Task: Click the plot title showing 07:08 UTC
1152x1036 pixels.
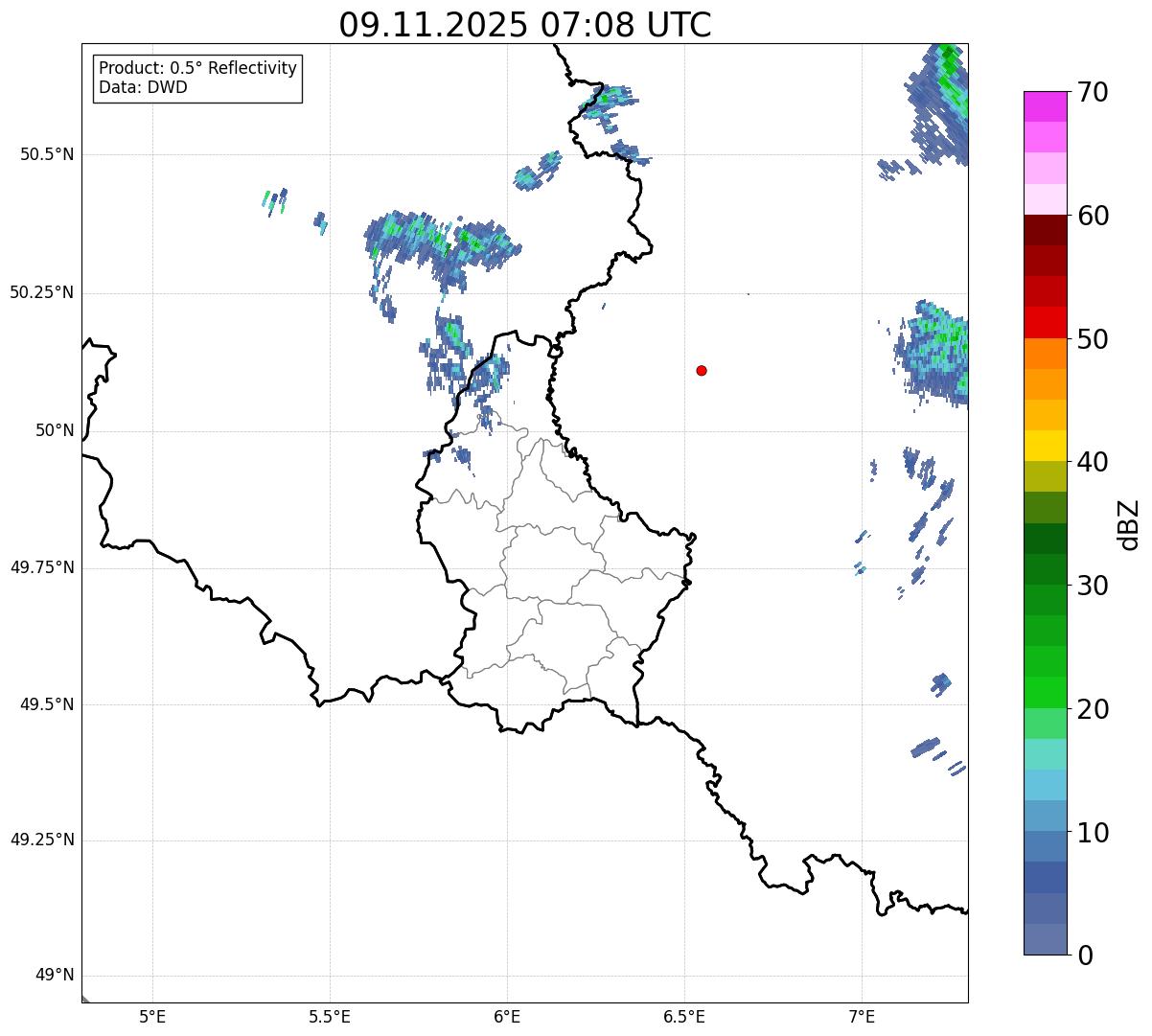Action: pos(525,25)
